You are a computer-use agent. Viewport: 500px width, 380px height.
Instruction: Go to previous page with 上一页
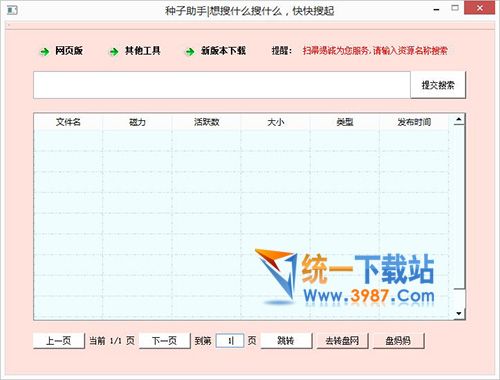(59, 341)
